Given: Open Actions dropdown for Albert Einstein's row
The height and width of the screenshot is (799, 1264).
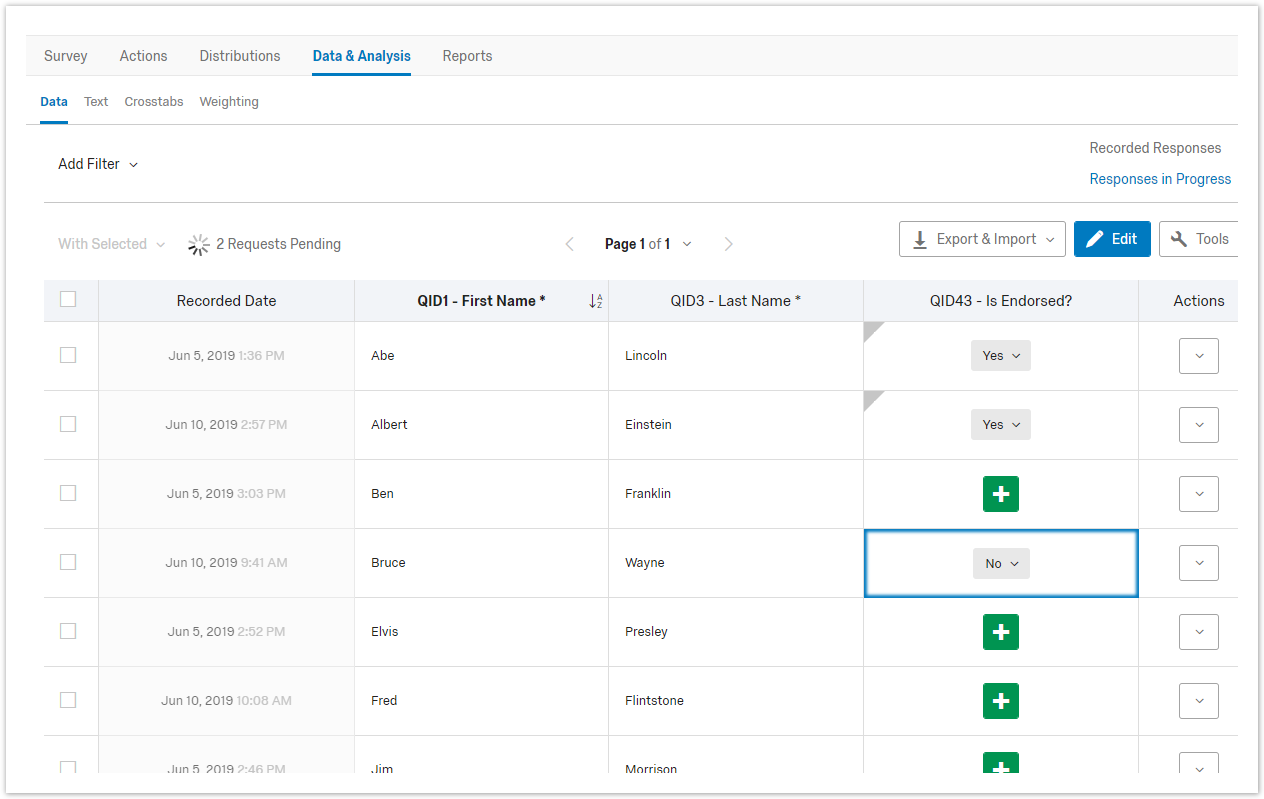Looking at the screenshot, I should pos(1198,425).
